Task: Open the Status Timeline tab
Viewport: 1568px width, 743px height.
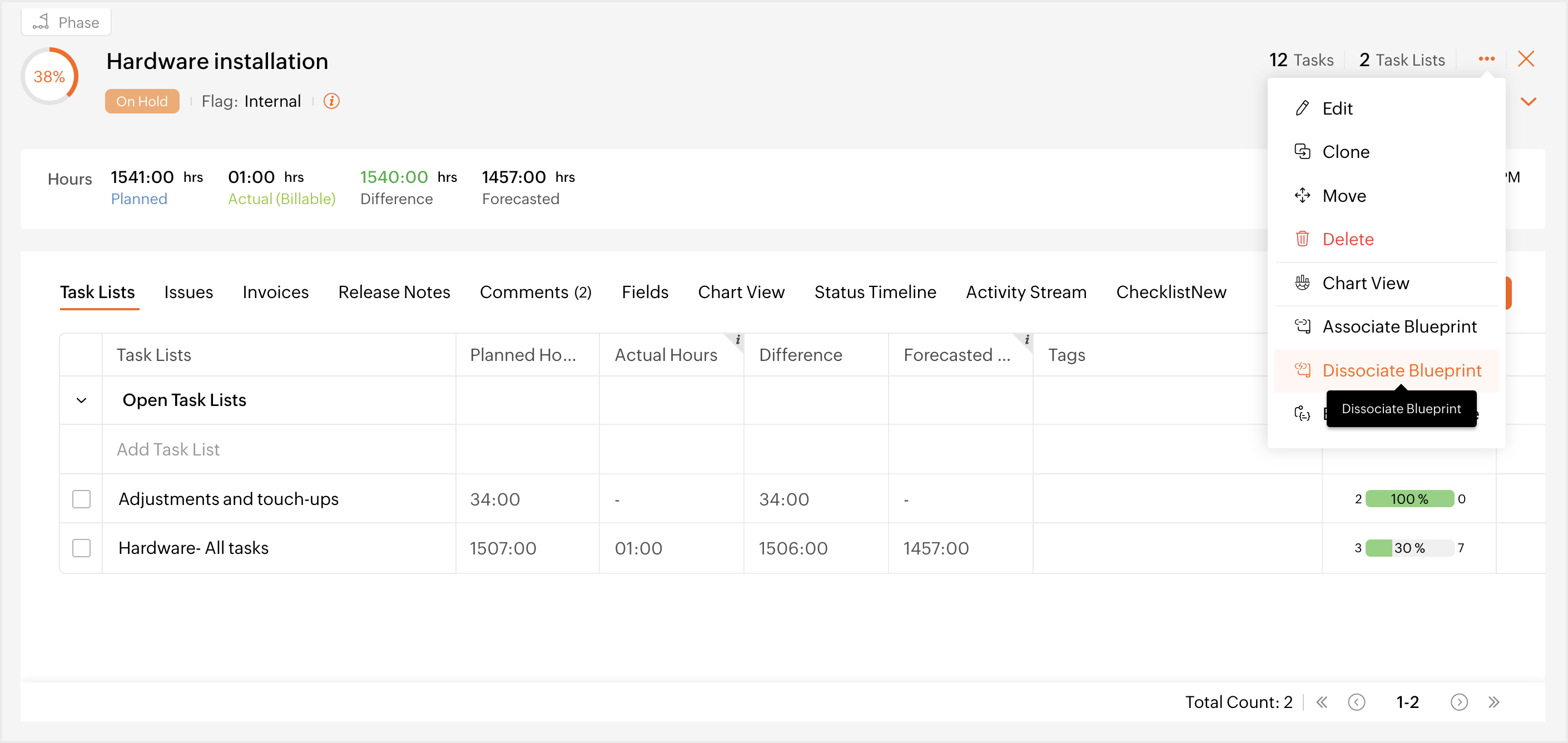Action: tap(875, 293)
